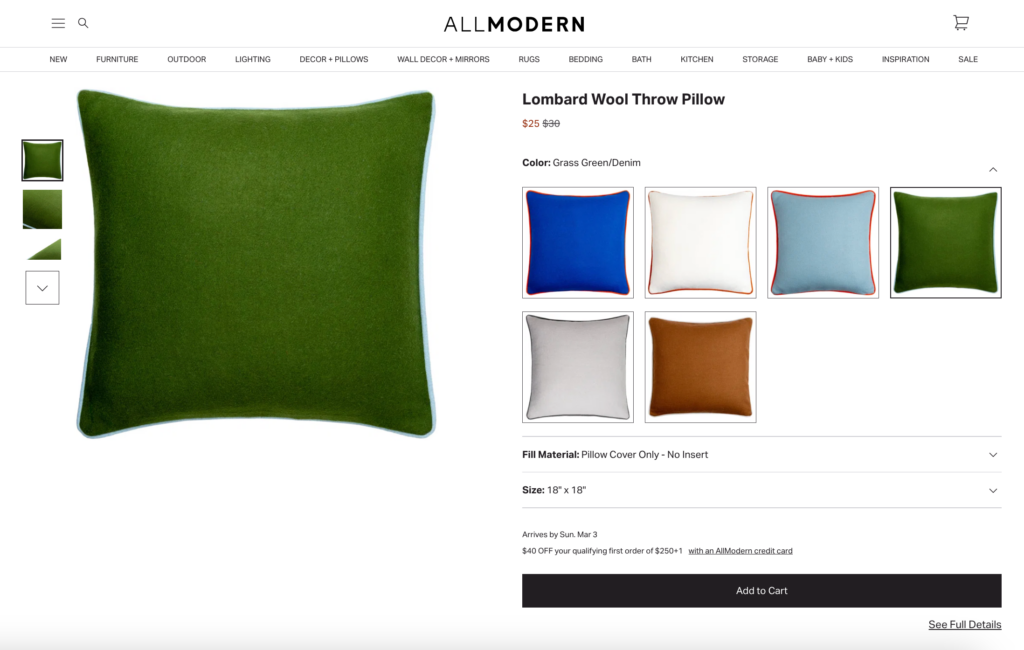Open the shopping cart icon
This screenshot has width=1024, height=650.
tap(961, 23)
